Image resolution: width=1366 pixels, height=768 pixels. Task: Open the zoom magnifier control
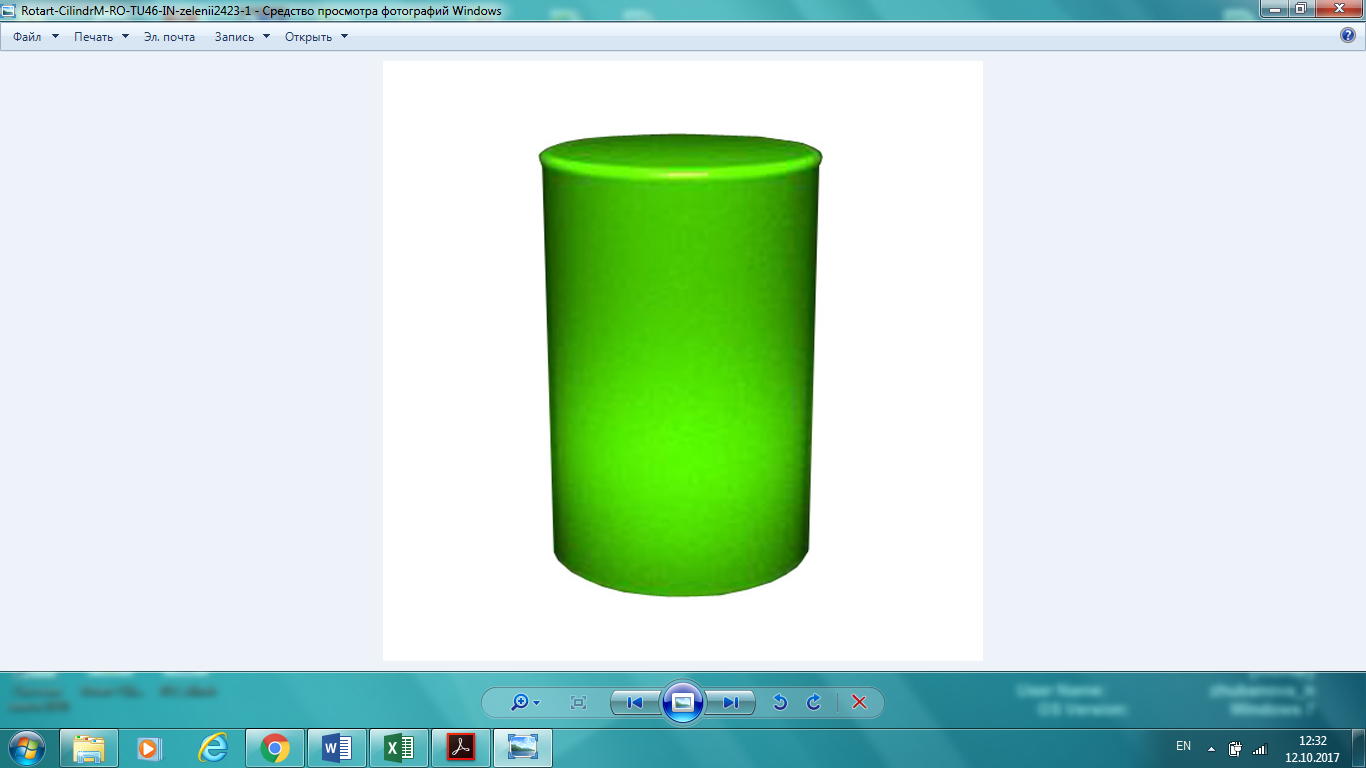pyautogui.click(x=525, y=703)
